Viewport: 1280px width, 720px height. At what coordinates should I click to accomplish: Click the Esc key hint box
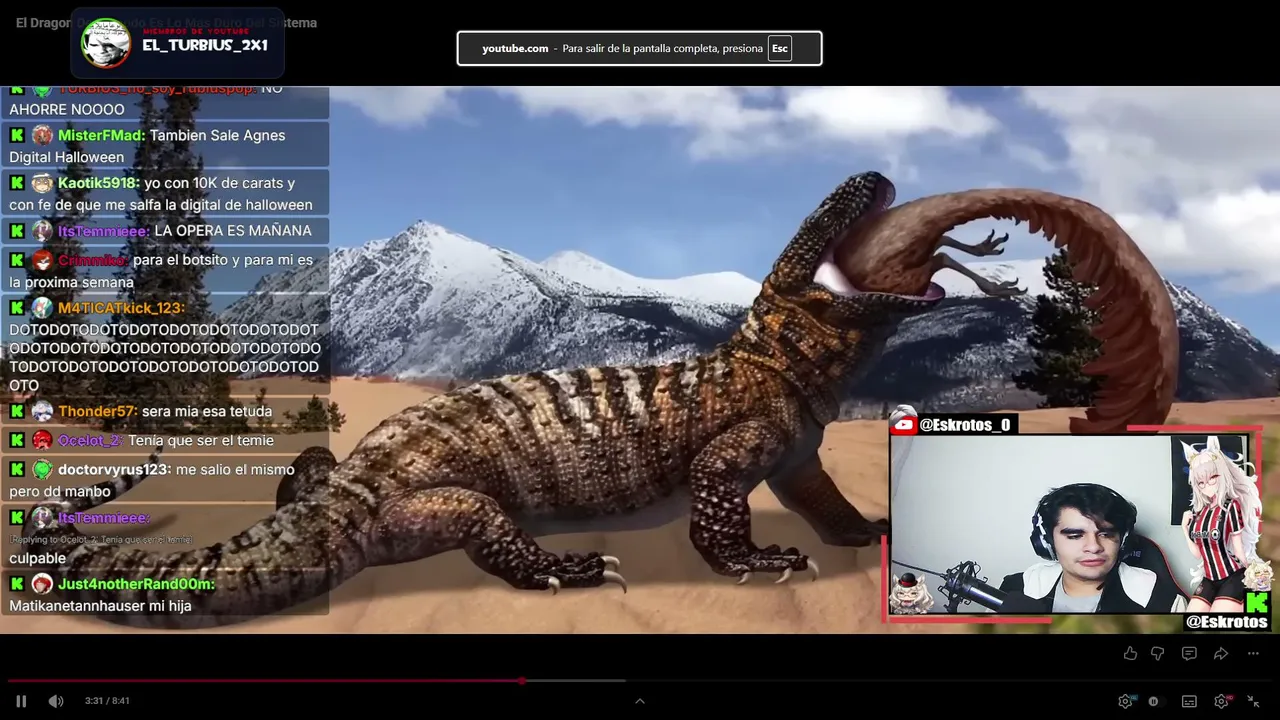coord(780,48)
